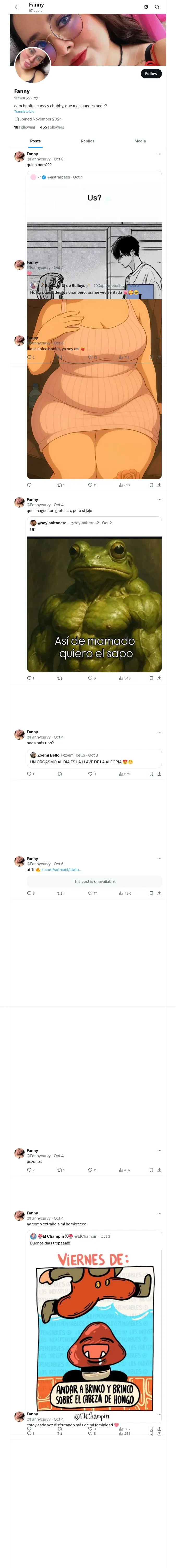Image resolution: width=176 pixels, height=1568 pixels.
Task: Expand more menu on "nada más uno?" post
Action: [160, 732]
